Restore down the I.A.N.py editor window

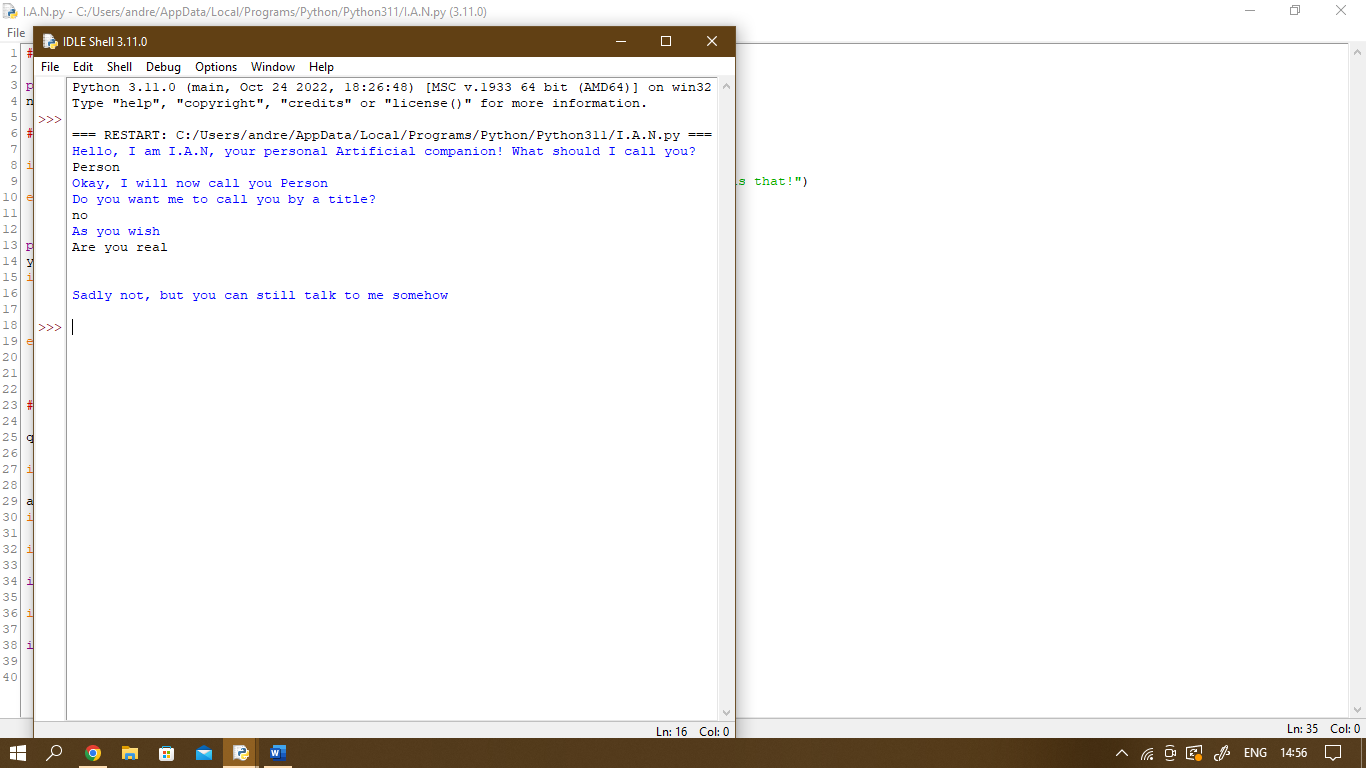click(1295, 10)
